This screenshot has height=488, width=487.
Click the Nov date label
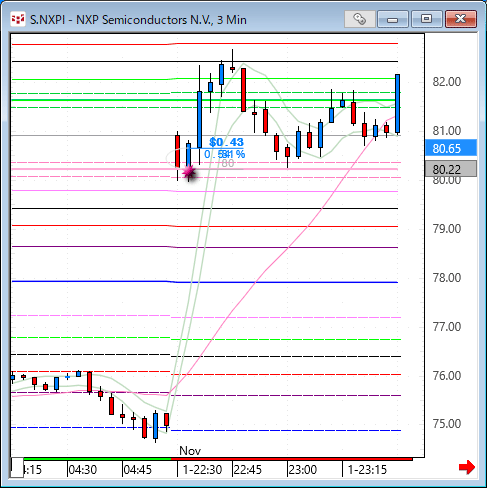(190, 451)
